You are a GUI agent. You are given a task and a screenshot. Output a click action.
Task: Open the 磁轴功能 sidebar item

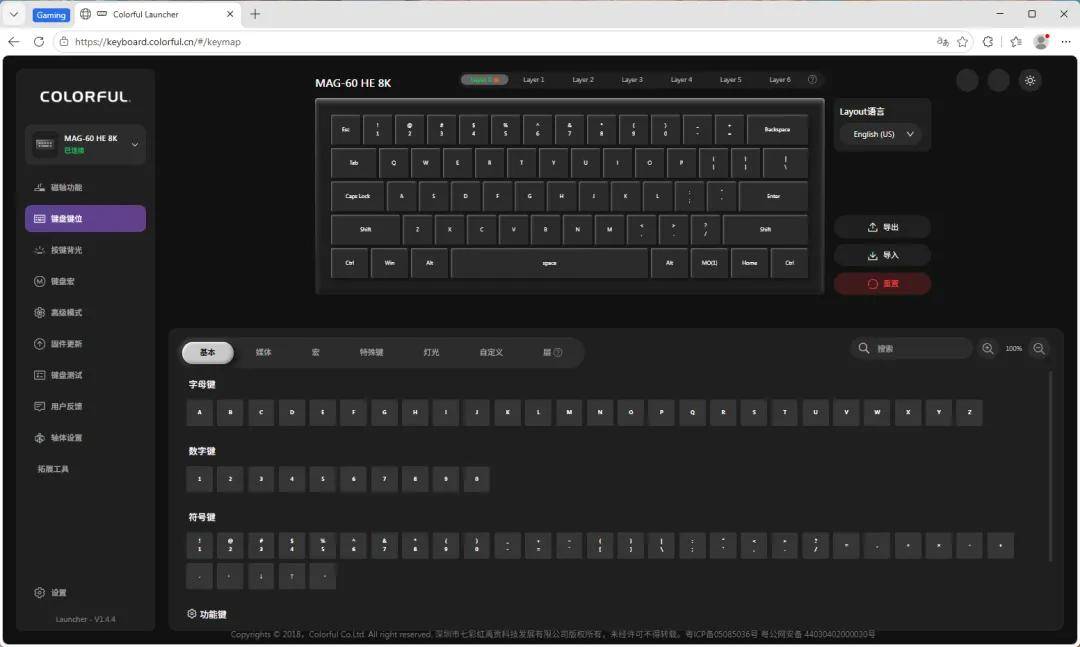click(85, 187)
